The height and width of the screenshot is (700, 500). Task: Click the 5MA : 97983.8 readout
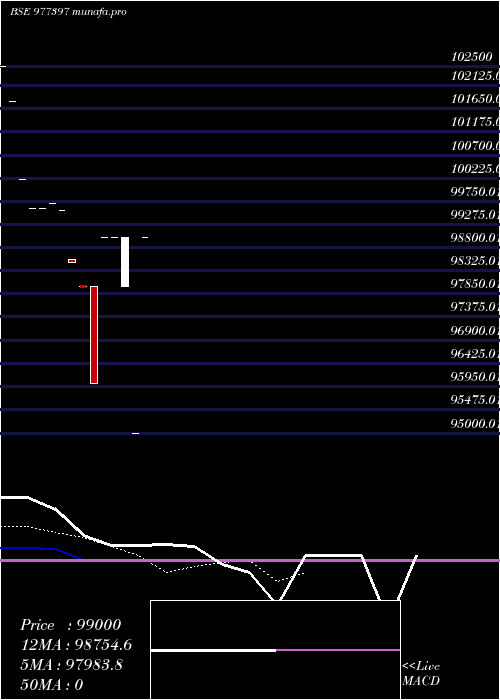[x=72, y=665]
